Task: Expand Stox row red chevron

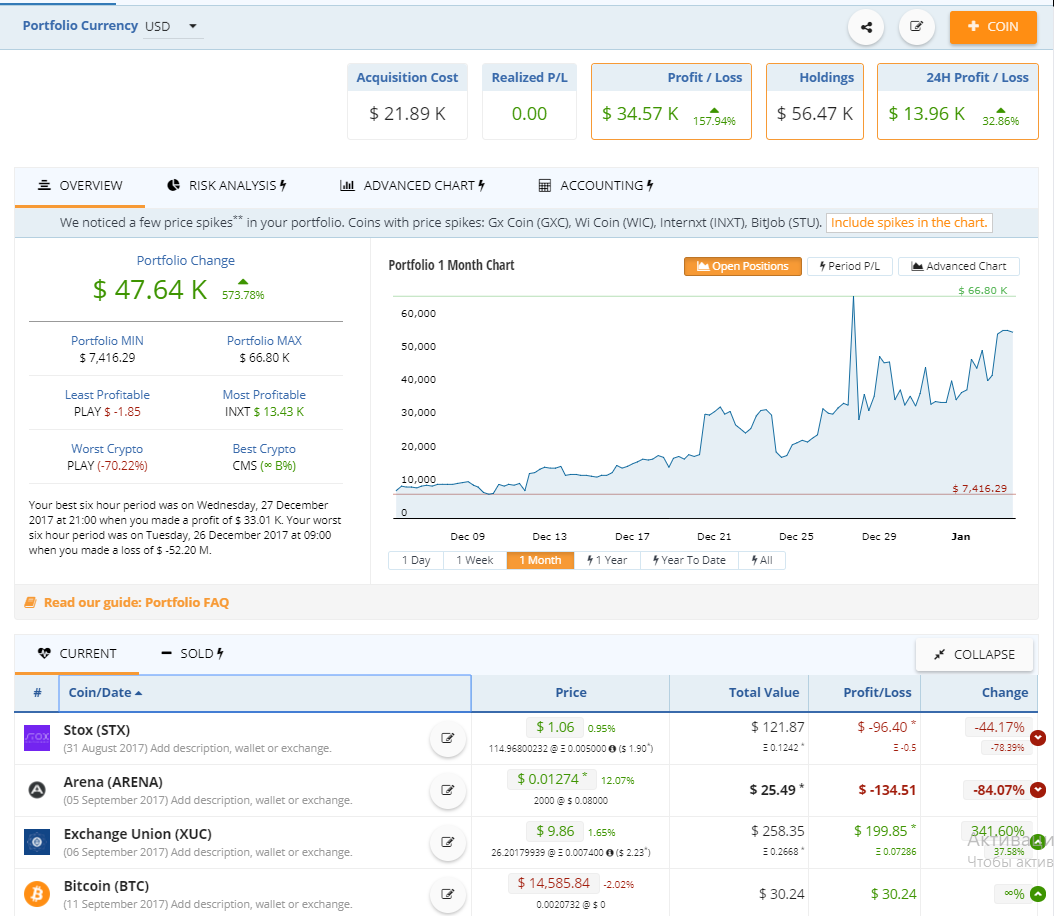Action: [1038, 738]
